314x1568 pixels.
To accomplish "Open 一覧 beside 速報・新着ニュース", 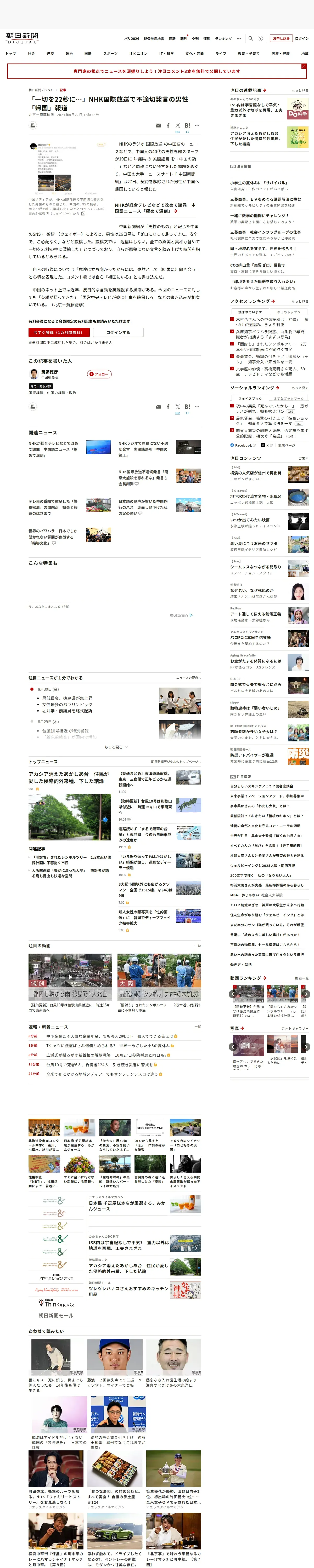I will click(x=197, y=1026).
